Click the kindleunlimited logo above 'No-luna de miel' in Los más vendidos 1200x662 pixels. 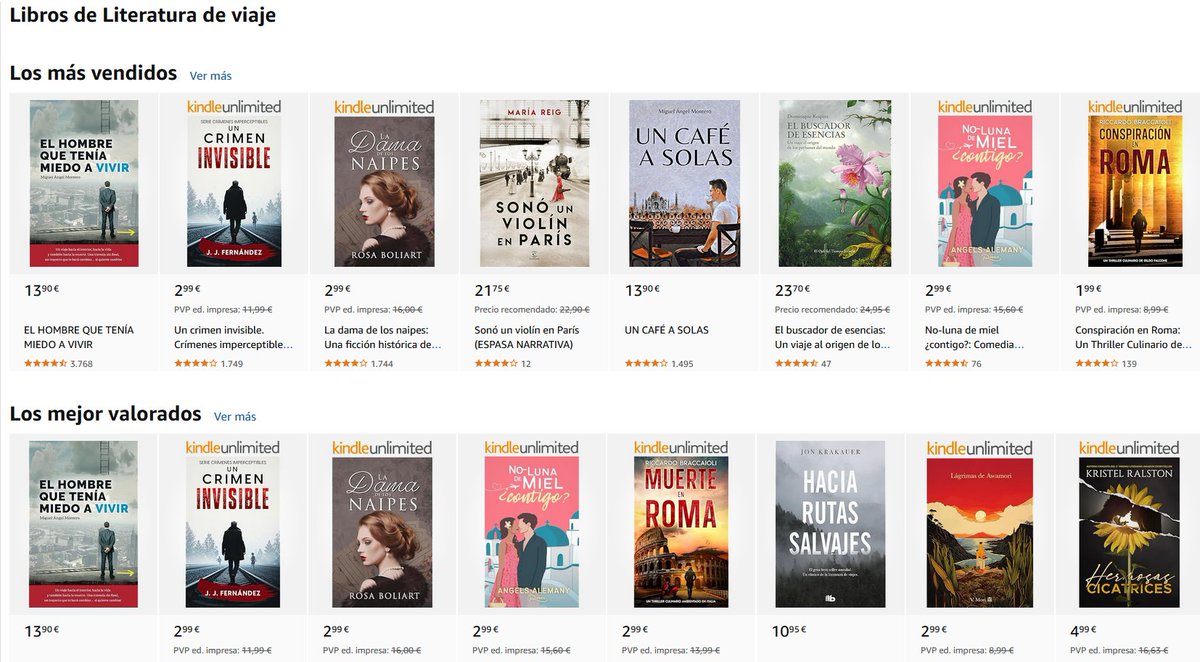(985, 106)
